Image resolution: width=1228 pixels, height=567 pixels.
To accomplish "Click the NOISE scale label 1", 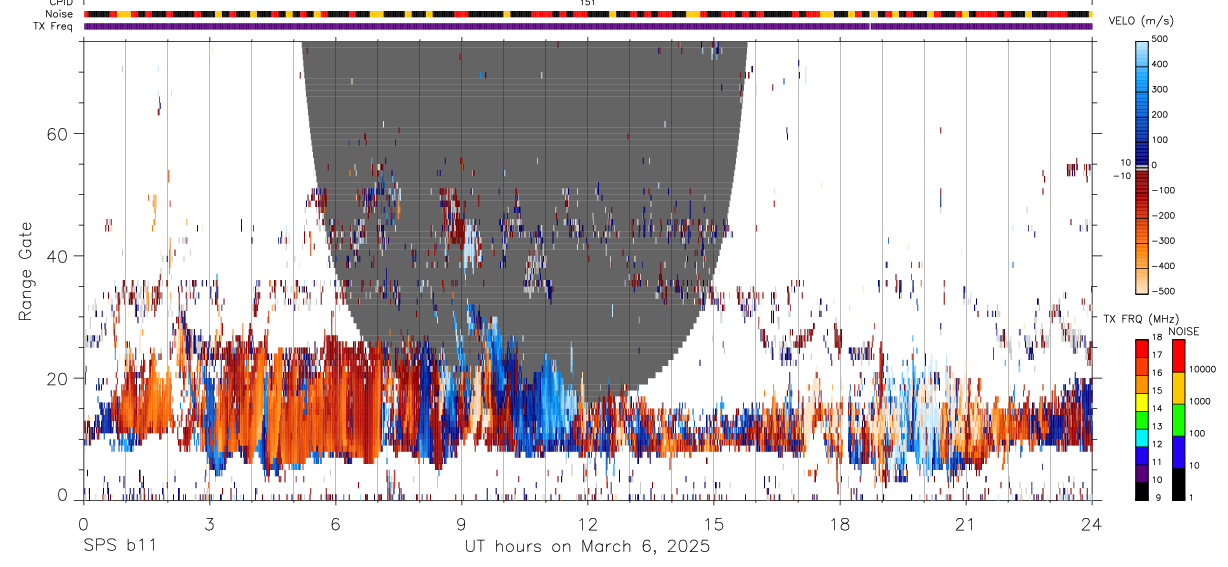I will (1191, 498).
